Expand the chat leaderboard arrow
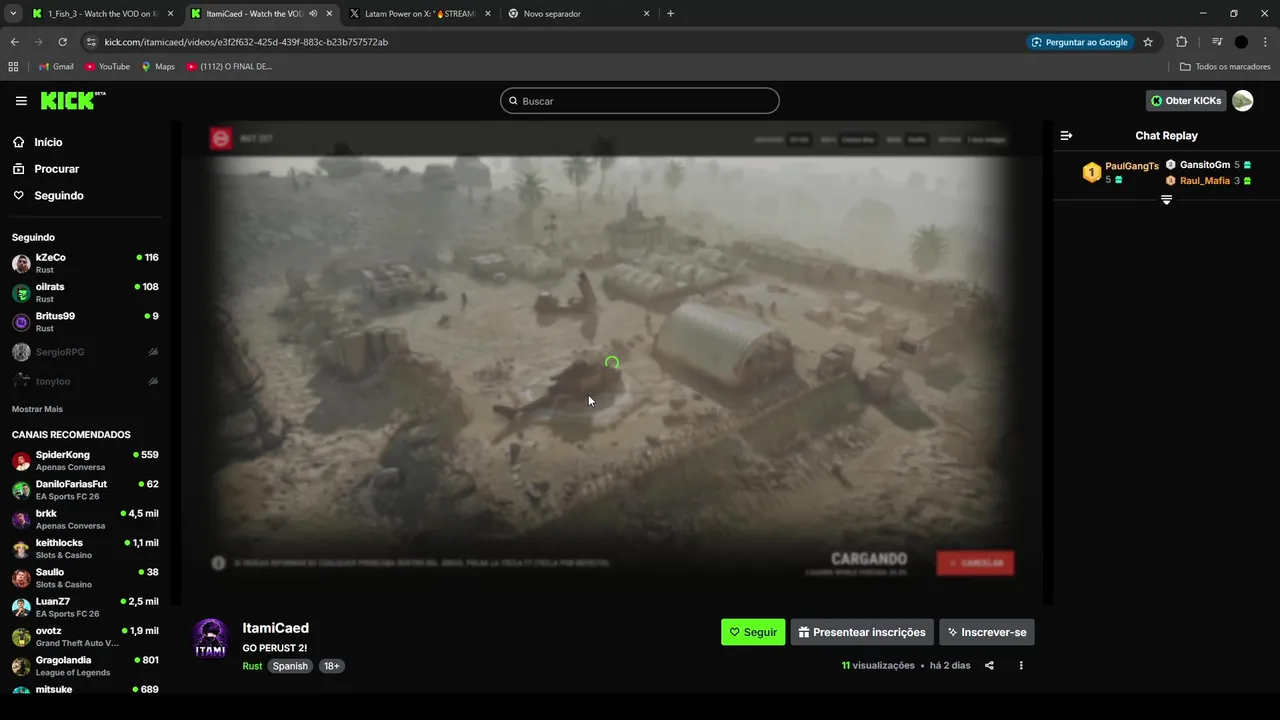1280x720 pixels. 1166,200
